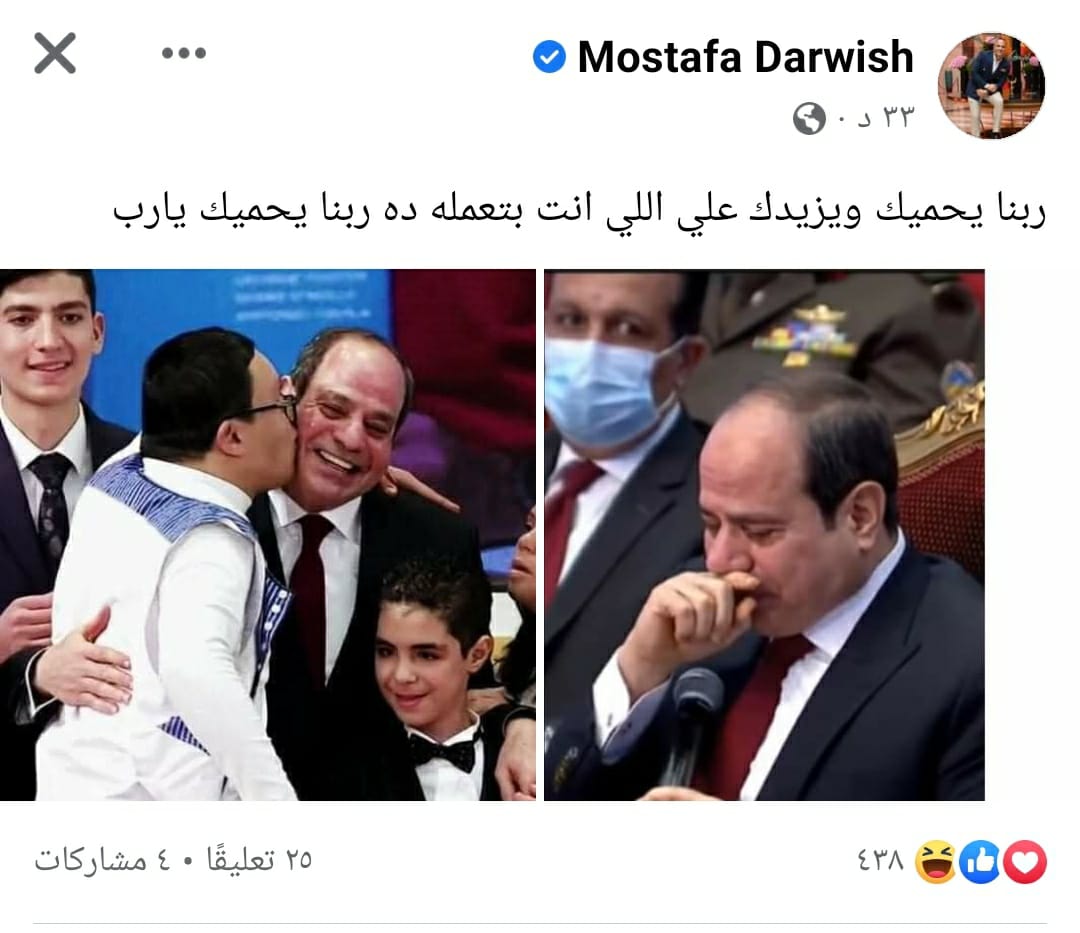
Task: Click the blue Like thumbs-up reaction icon
Action: [x=979, y=861]
